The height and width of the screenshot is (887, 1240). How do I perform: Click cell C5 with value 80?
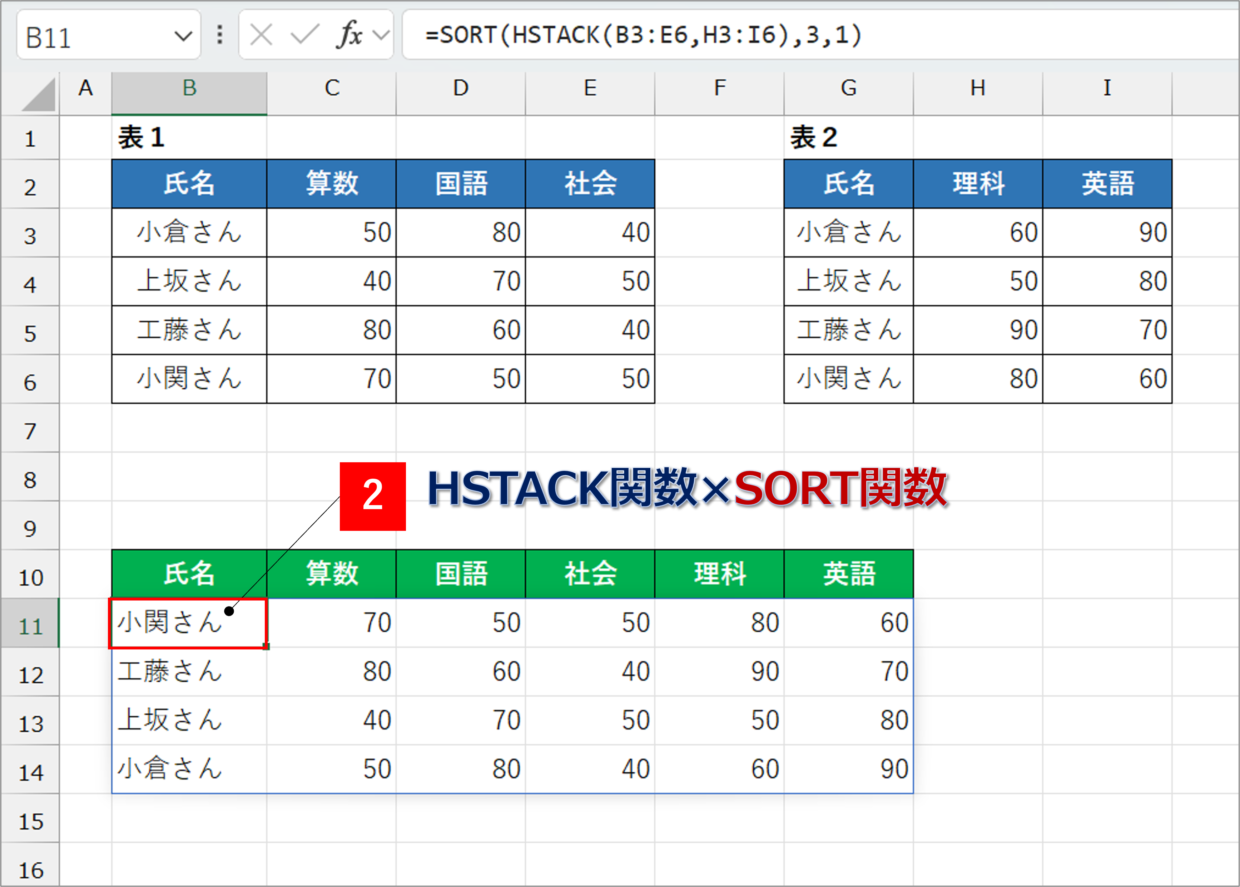[x=331, y=330]
